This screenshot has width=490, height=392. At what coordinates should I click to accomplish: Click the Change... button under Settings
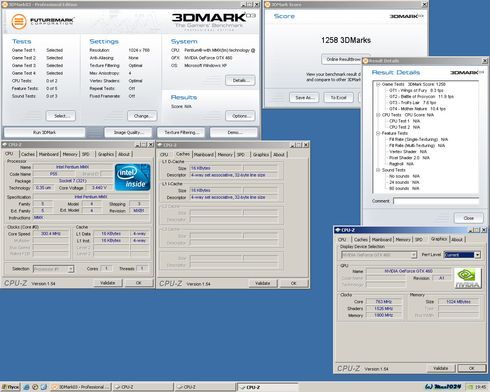142,116
